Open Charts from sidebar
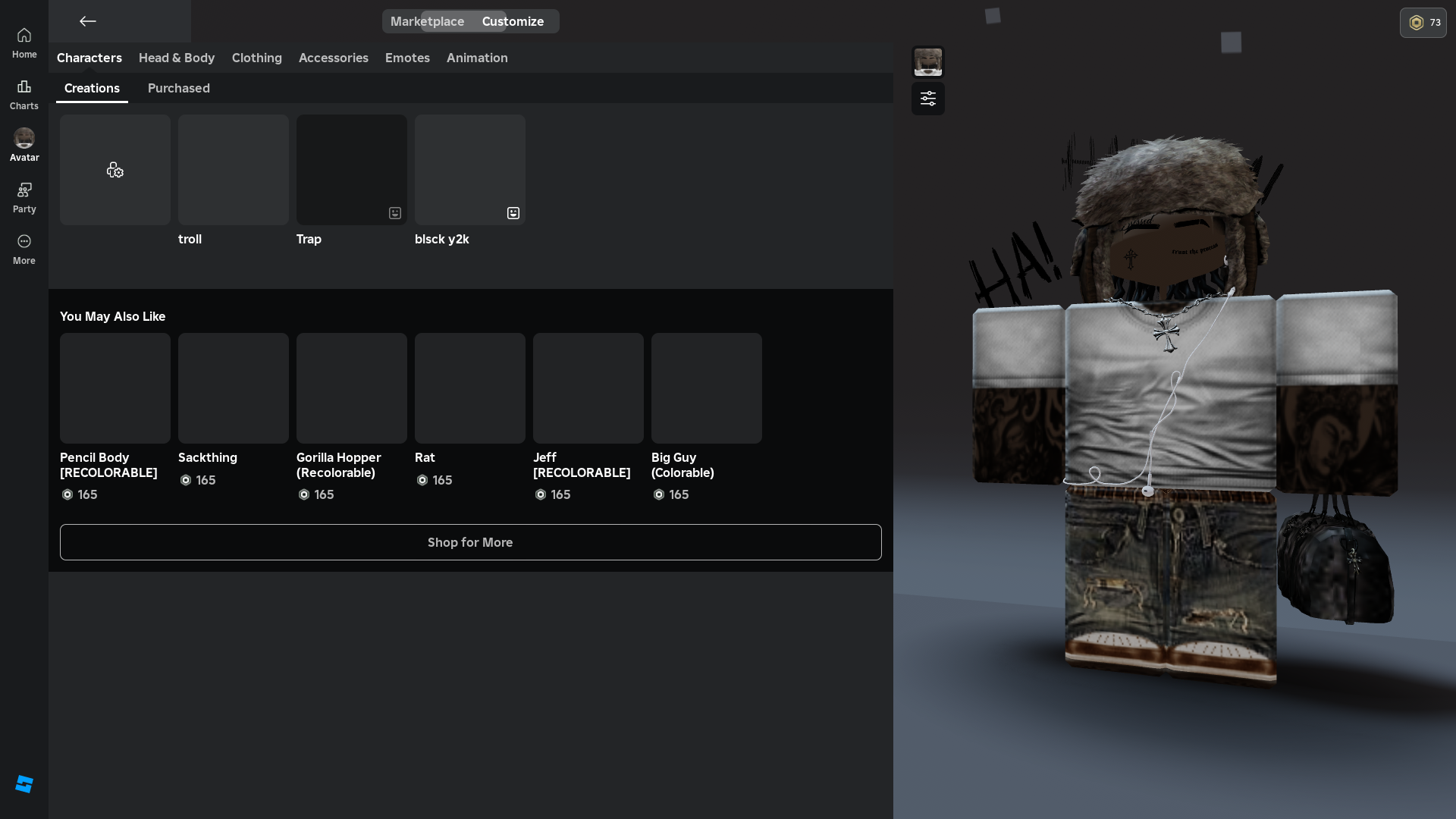This screenshot has width=1456, height=819. click(24, 95)
